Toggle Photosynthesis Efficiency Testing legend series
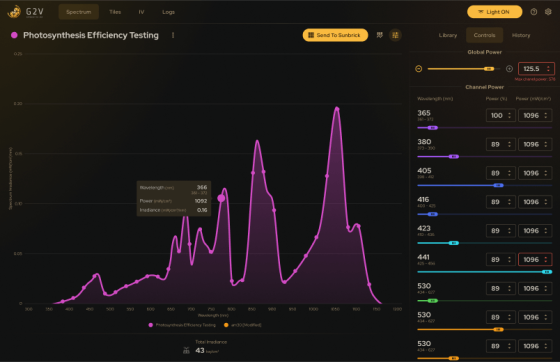This screenshot has height=362, width=560. pos(182,325)
